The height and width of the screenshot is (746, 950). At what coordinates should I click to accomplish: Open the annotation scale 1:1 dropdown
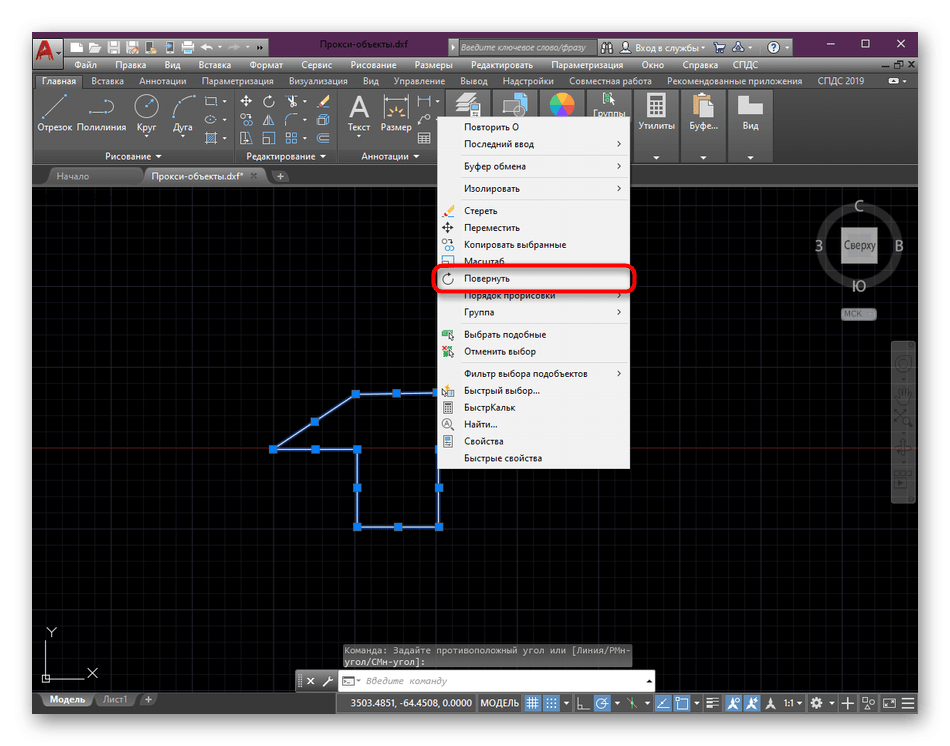click(792, 703)
